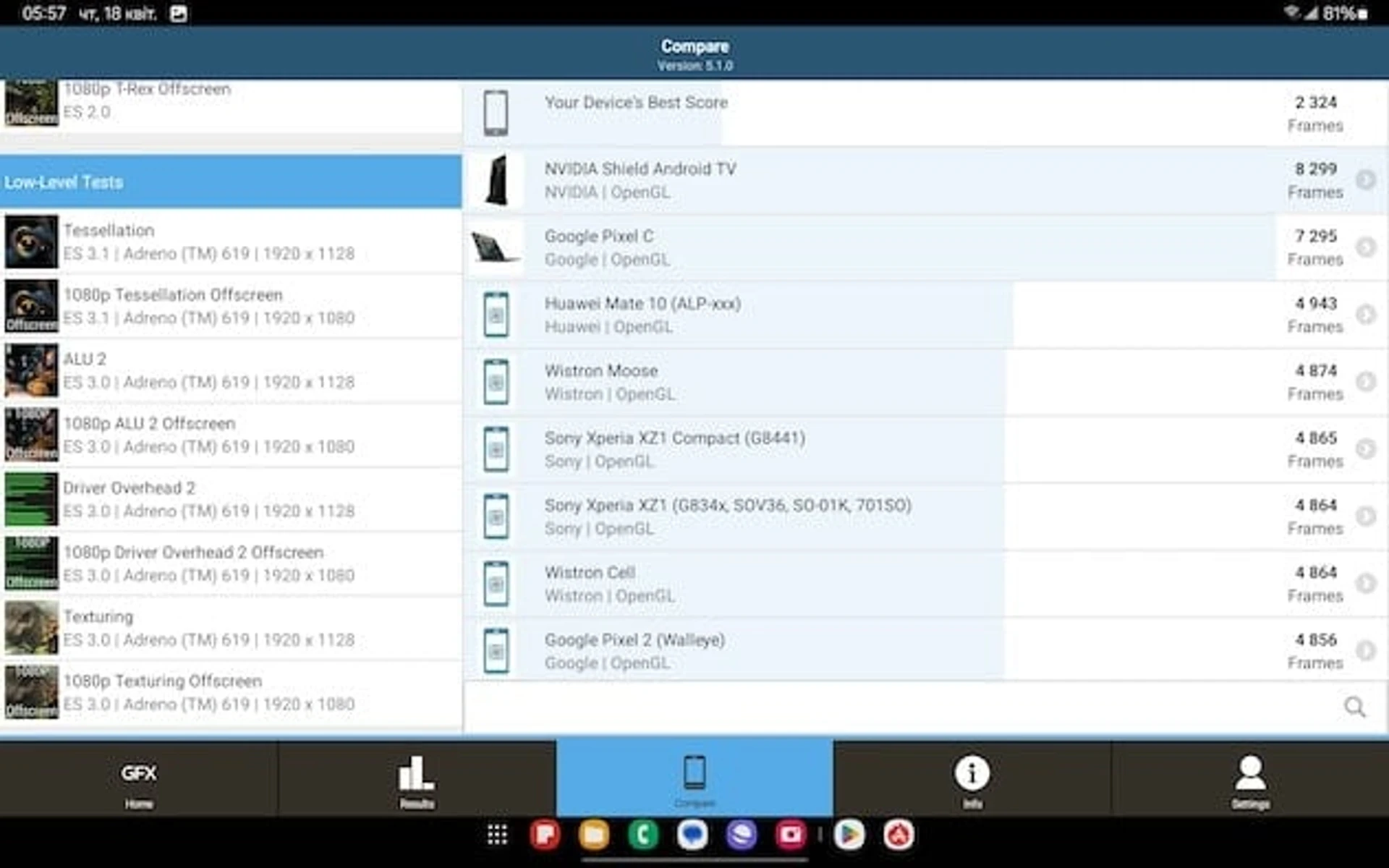Open the GFX Home tab
1389x868 pixels.
pos(138,778)
